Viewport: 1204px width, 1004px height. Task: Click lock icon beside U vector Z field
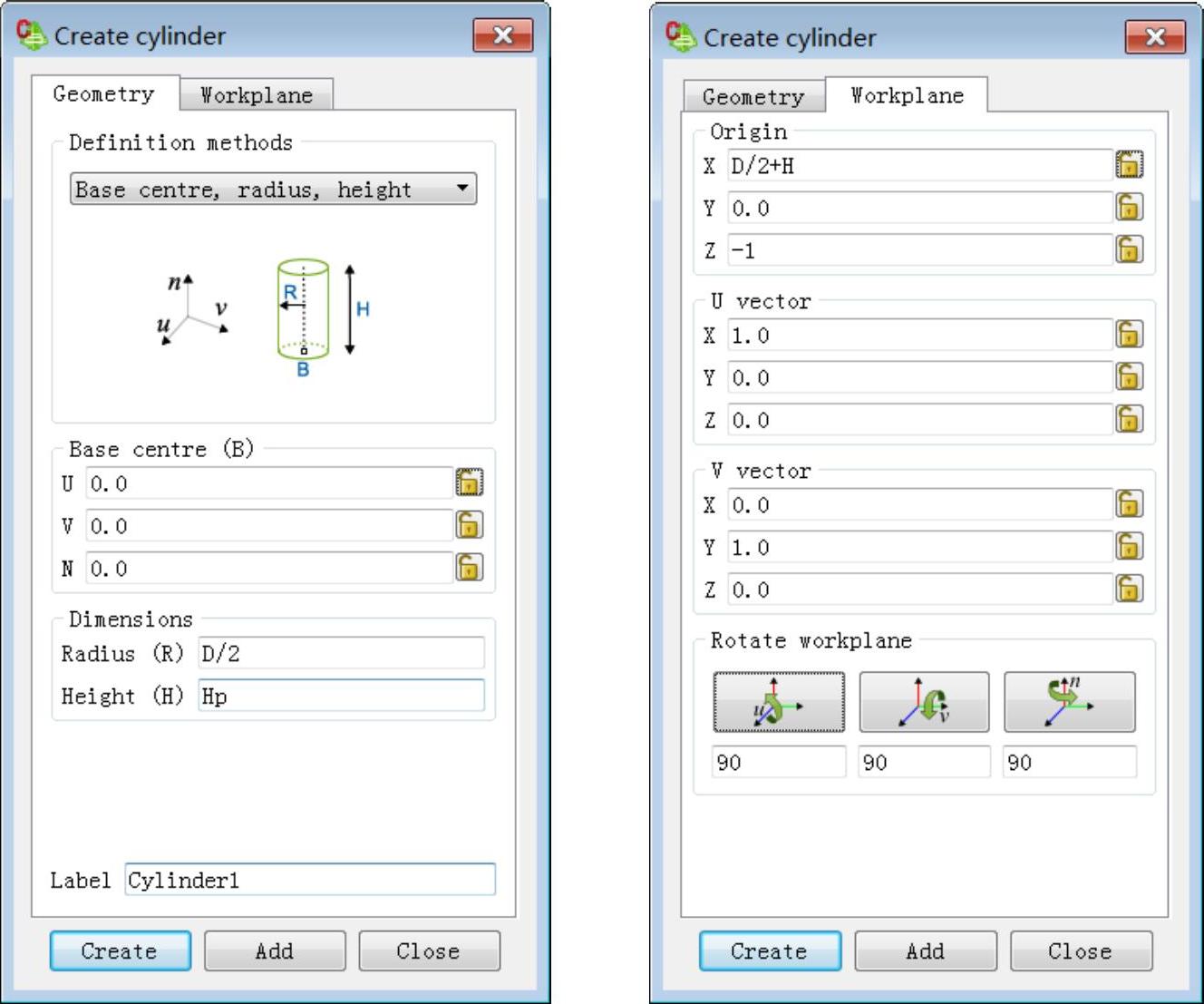(1129, 419)
